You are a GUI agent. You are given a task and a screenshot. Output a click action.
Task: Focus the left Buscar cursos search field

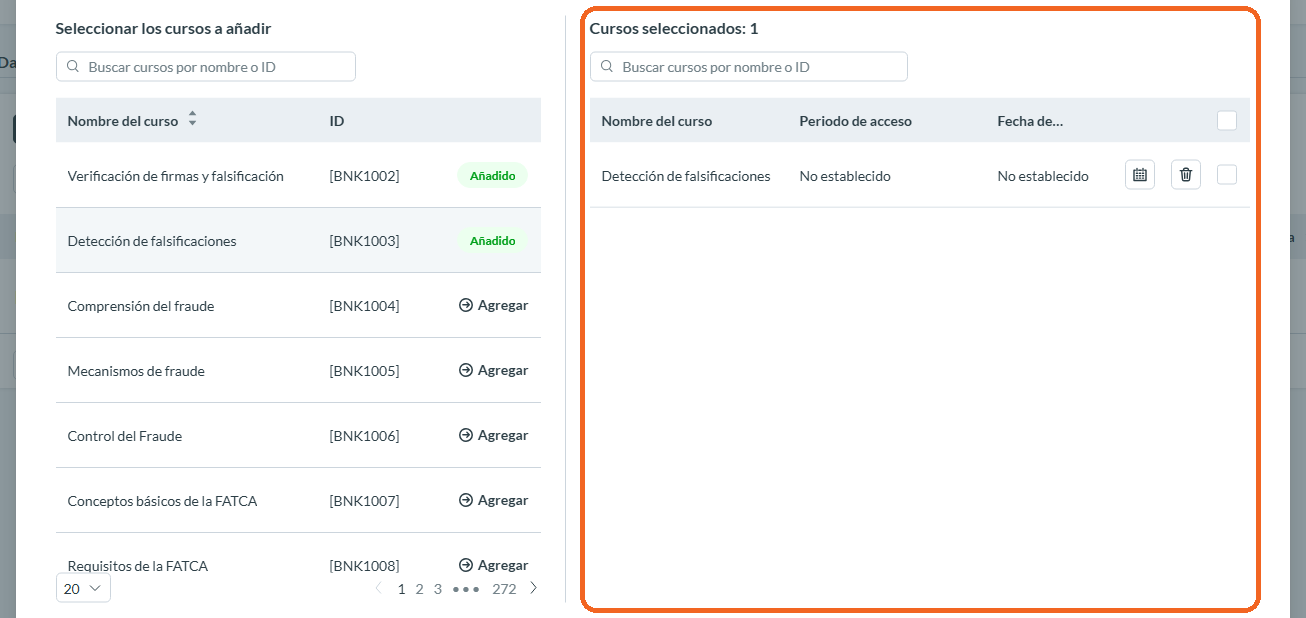click(206, 67)
